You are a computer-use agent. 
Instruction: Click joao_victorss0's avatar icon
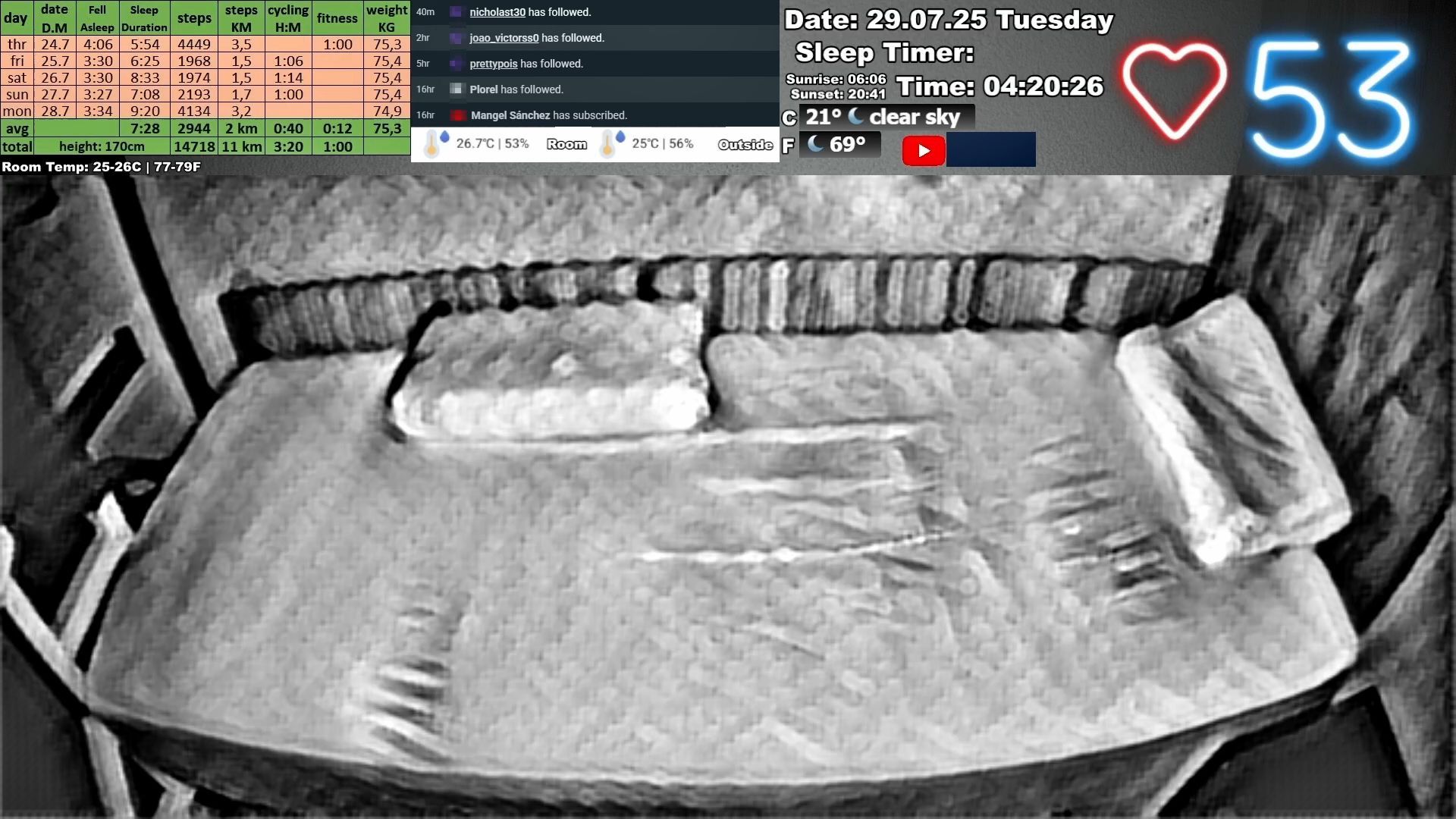tap(456, 38)
